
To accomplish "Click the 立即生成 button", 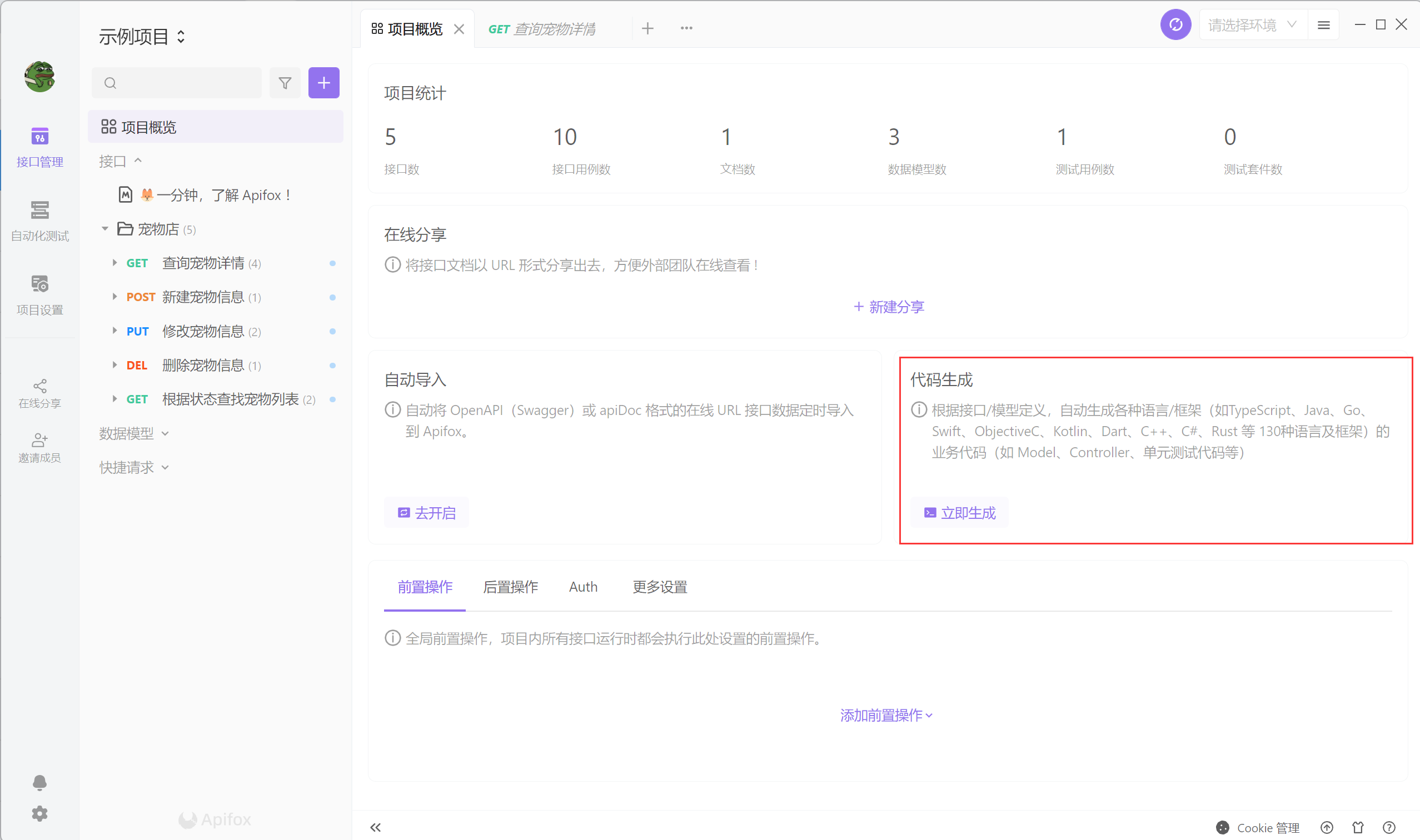I will coord(960,513).
